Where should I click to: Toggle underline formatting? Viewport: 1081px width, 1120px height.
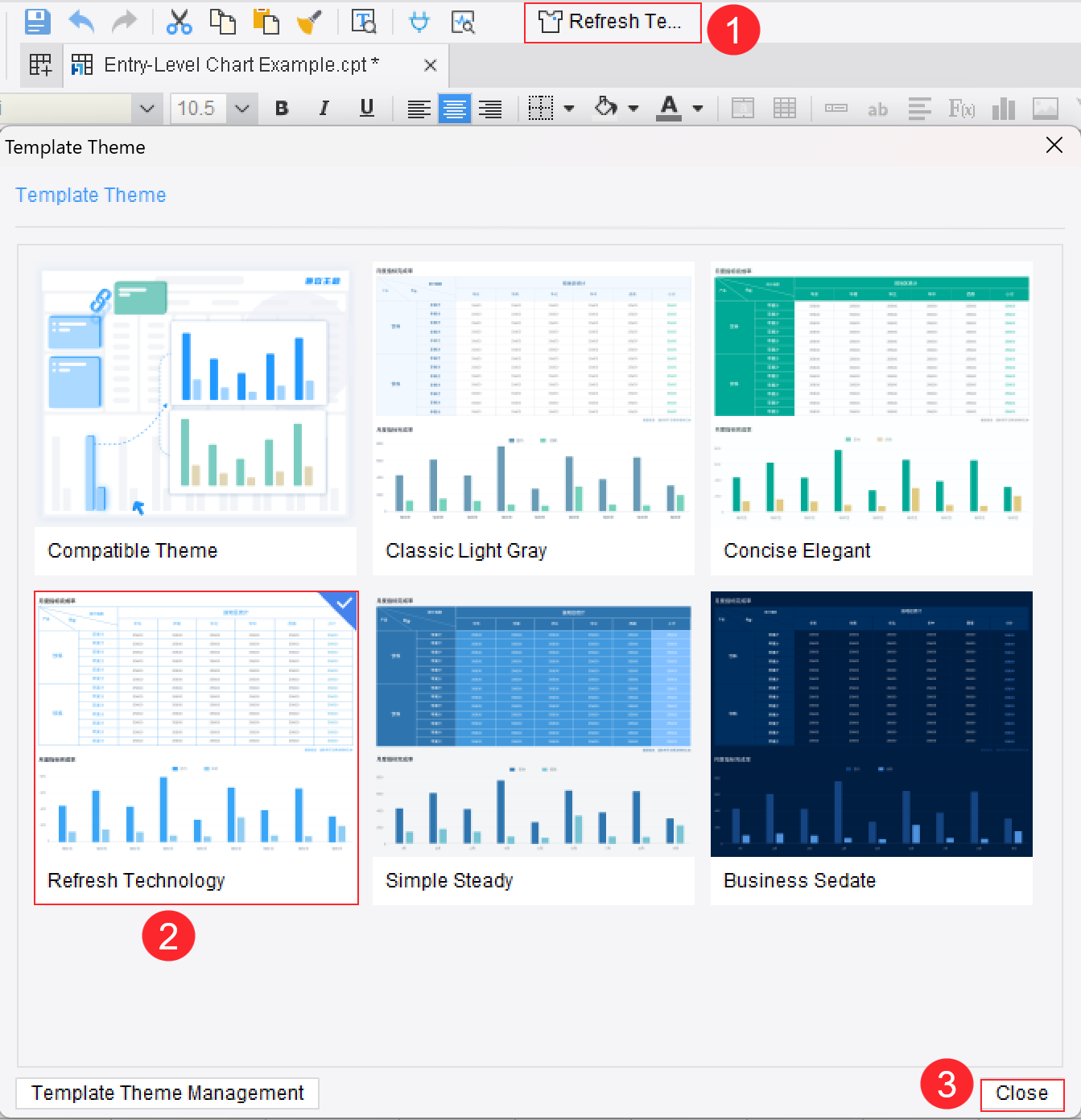pyautogui.click(x=367, y=108)
